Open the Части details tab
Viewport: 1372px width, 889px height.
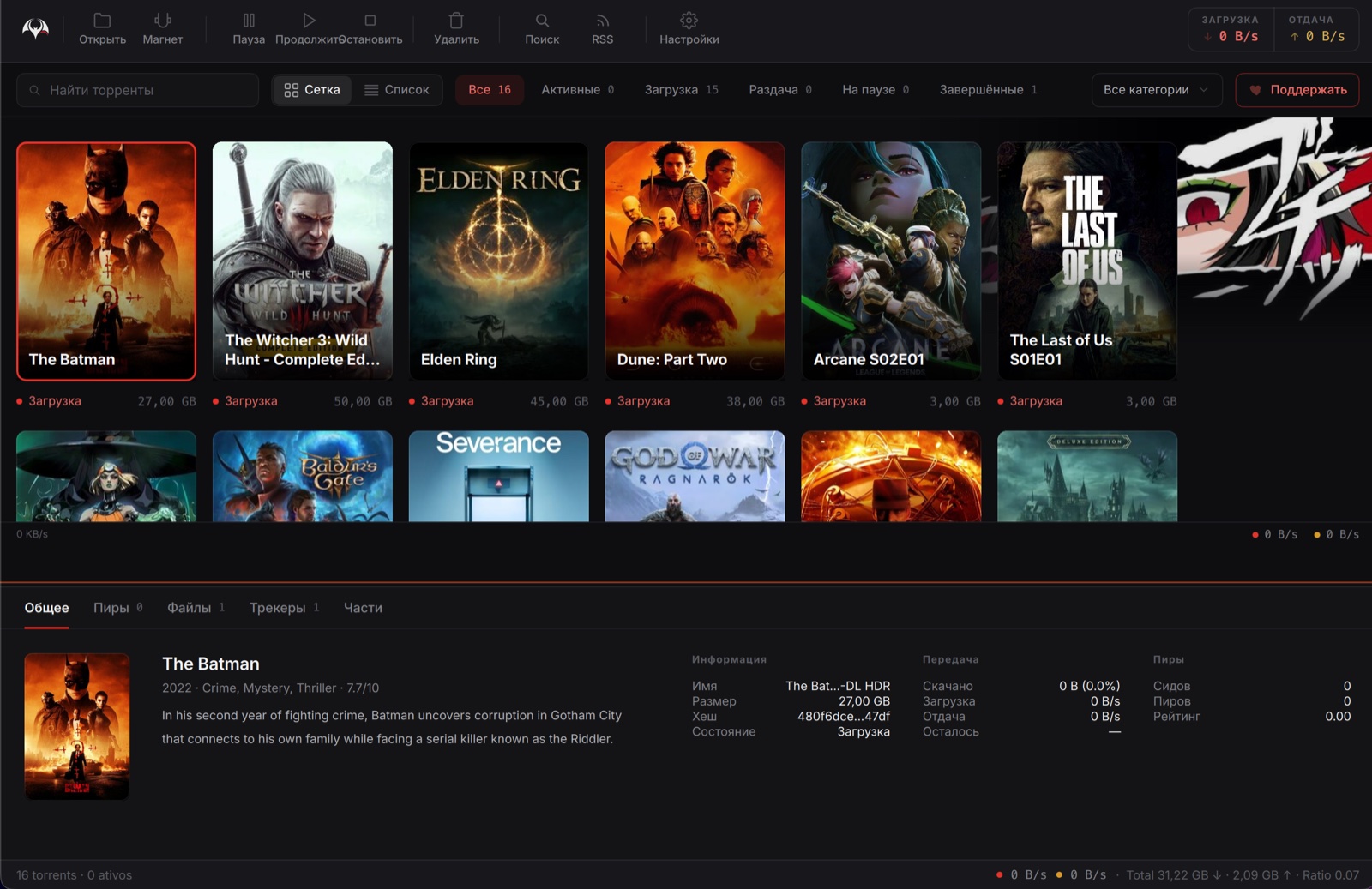pyautogui.click(x=363, y=608)
